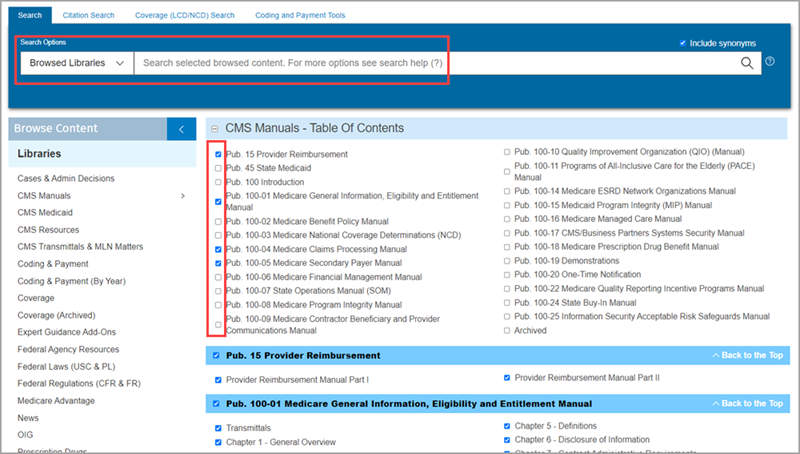Check Pub. 100-22 Quality Reporting Incentive Programs
Screen dimensions: 800x454
click(x=507, y=289)
